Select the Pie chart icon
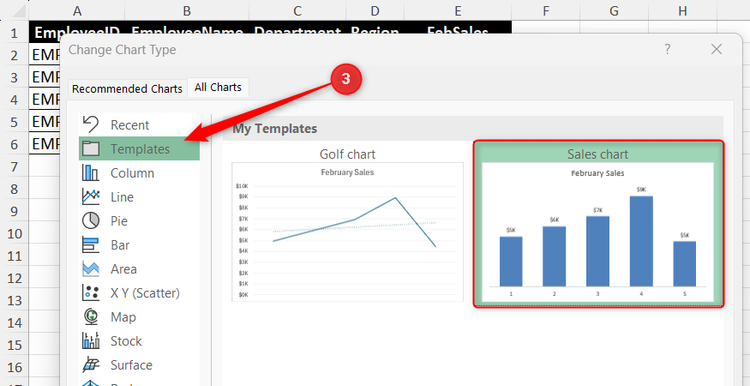750x386 pixels. pos(90,221)
